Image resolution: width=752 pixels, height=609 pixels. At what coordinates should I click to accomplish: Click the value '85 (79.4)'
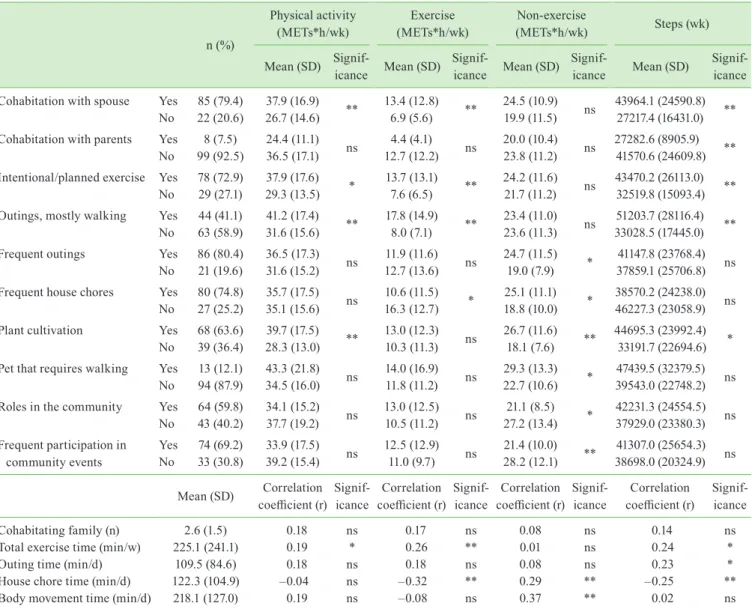pyautogui.click(x=220, y=101)
